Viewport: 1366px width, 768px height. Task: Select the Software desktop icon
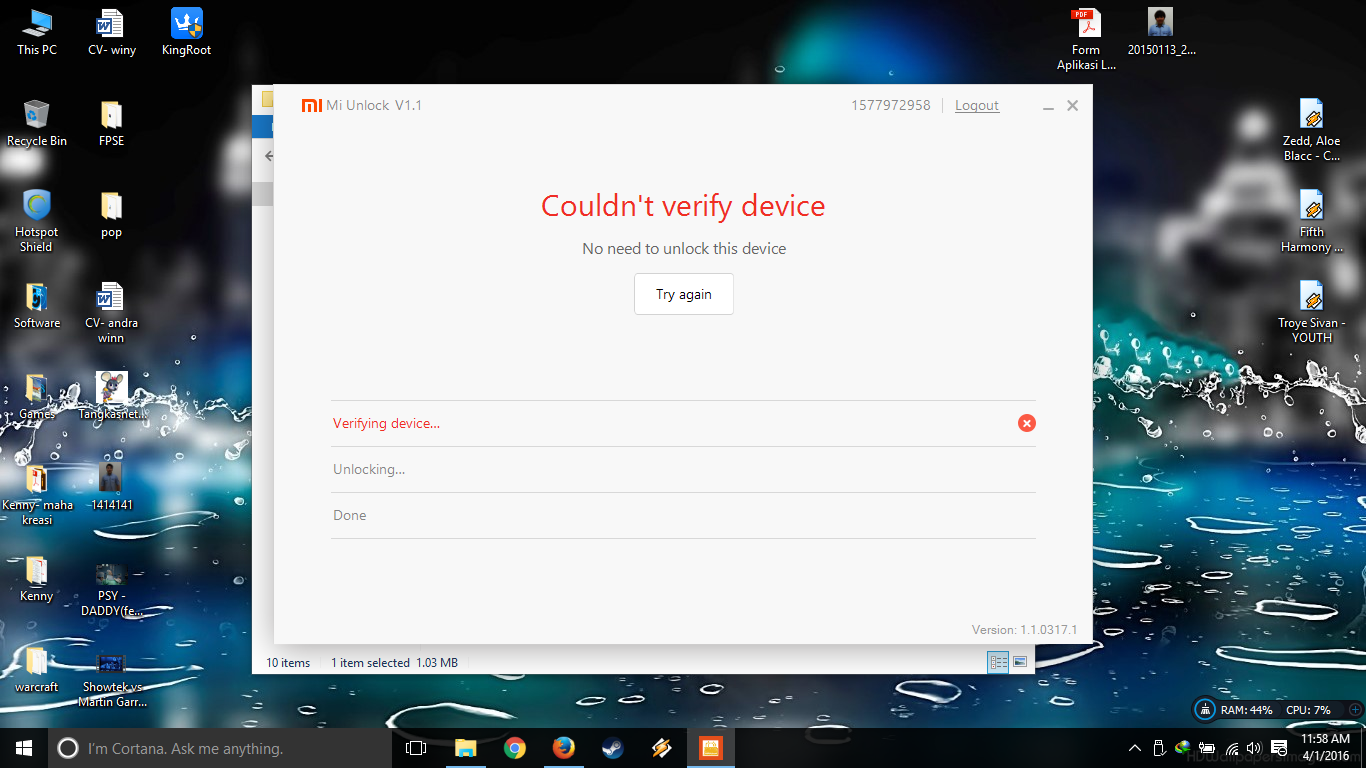coord(37,305)
